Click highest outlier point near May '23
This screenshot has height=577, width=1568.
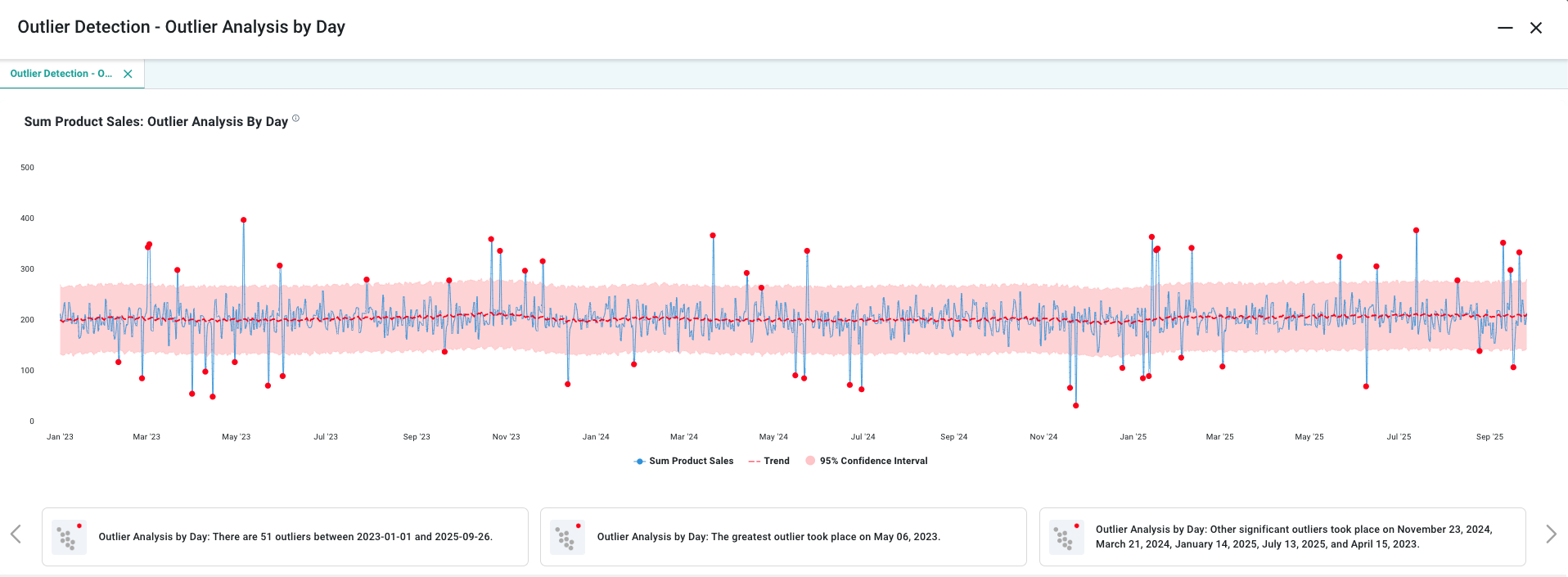244,220
